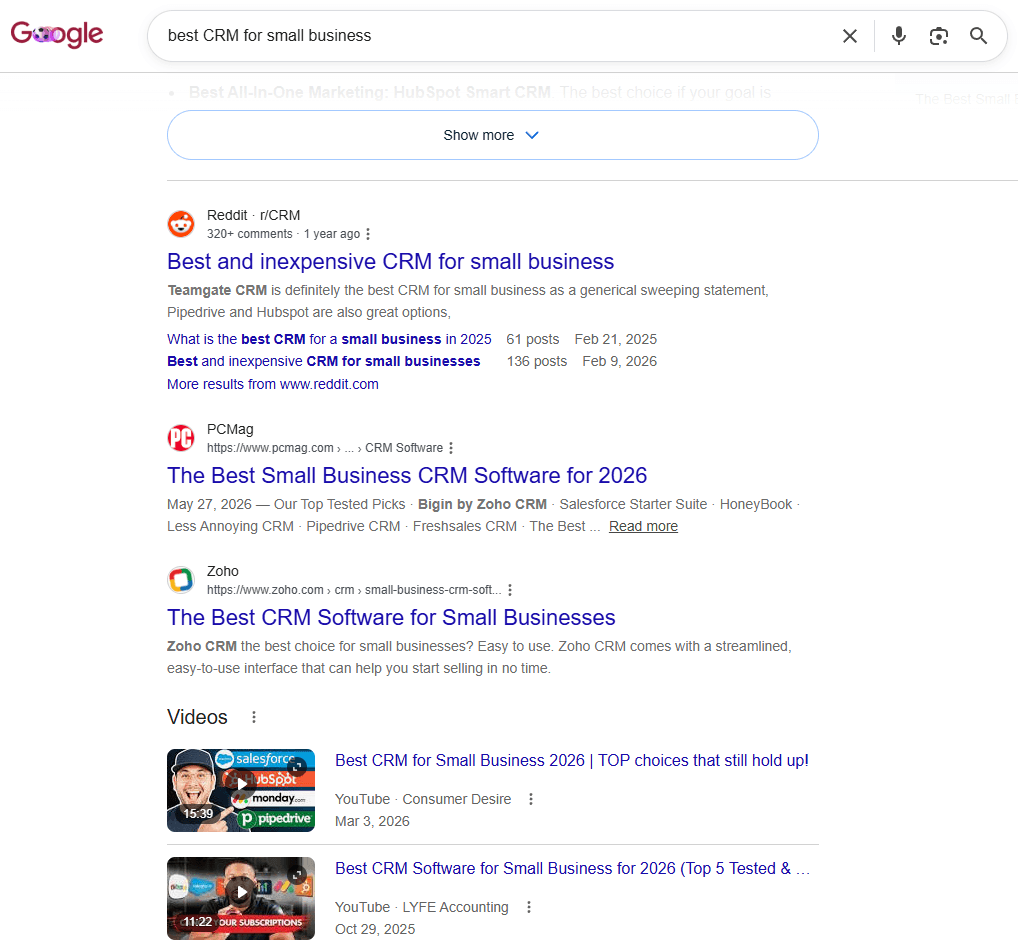Click Read more in PCMag snippet

(x=643, y=526)
